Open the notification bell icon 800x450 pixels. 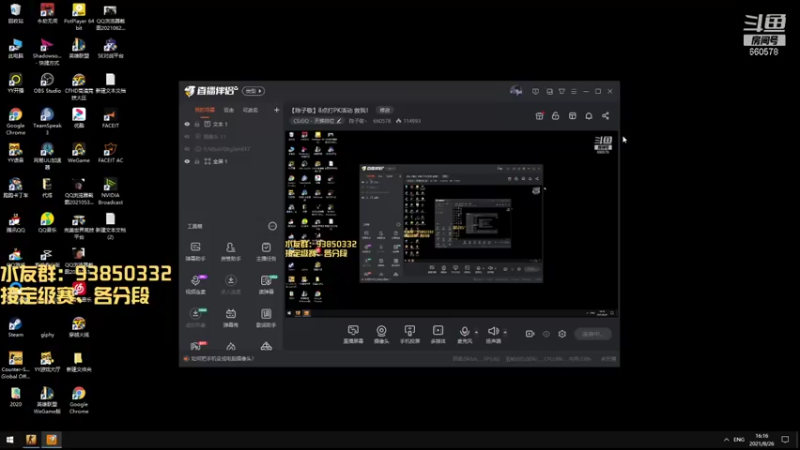pyautogui.click(x=589, y=116)
